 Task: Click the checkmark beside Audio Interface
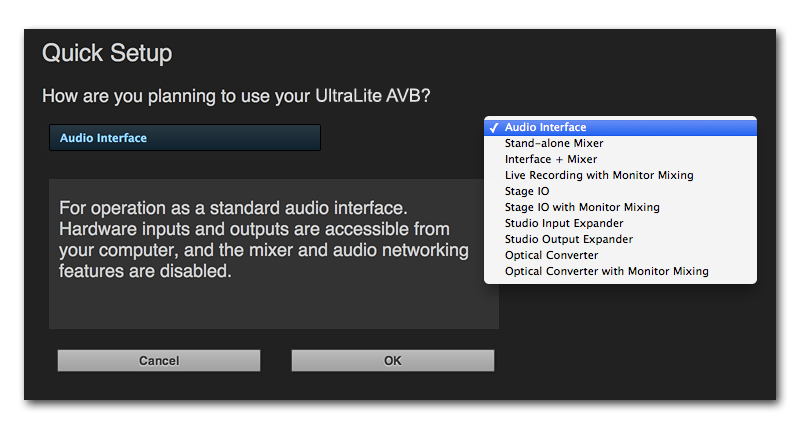(493, 128)
